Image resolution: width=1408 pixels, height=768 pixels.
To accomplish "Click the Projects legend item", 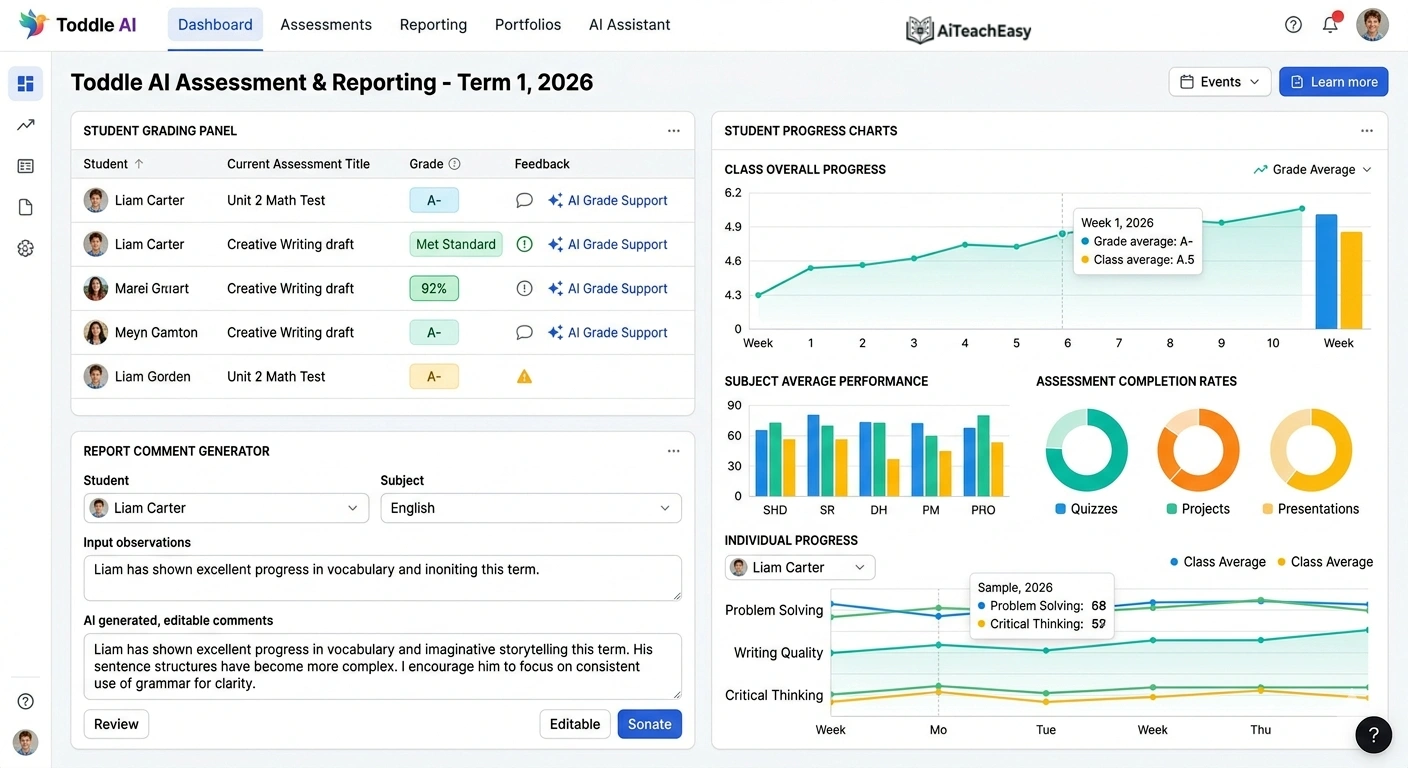I will [x=1198, y=508].
